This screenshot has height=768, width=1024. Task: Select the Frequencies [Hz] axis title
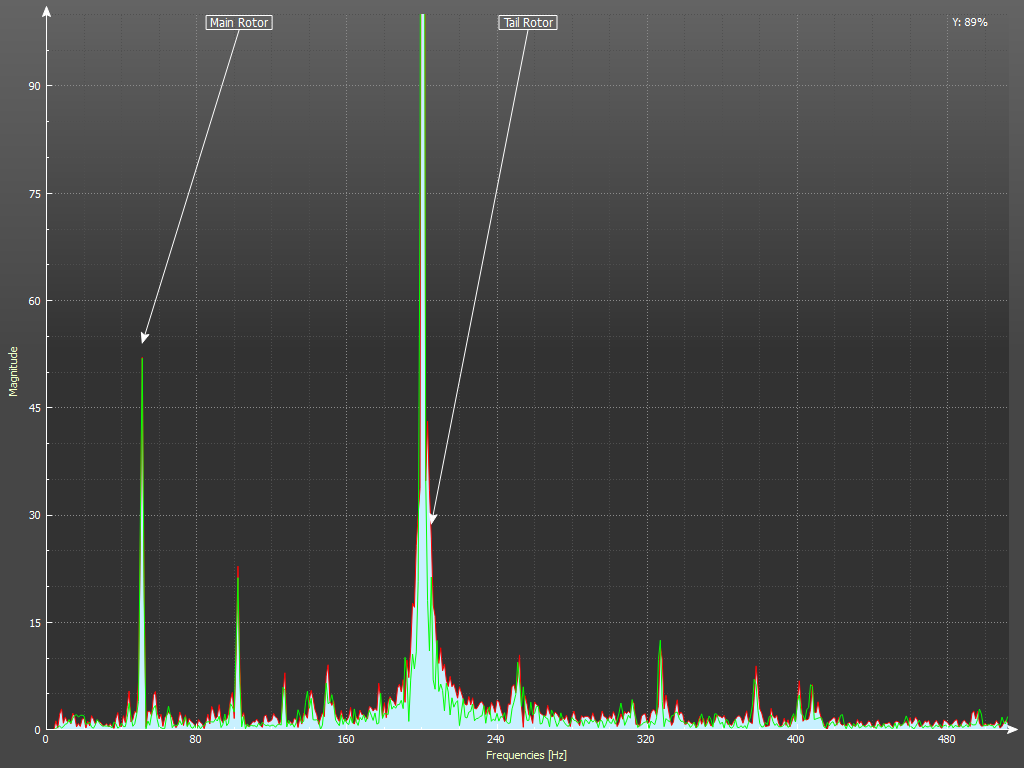coord(526,755)
